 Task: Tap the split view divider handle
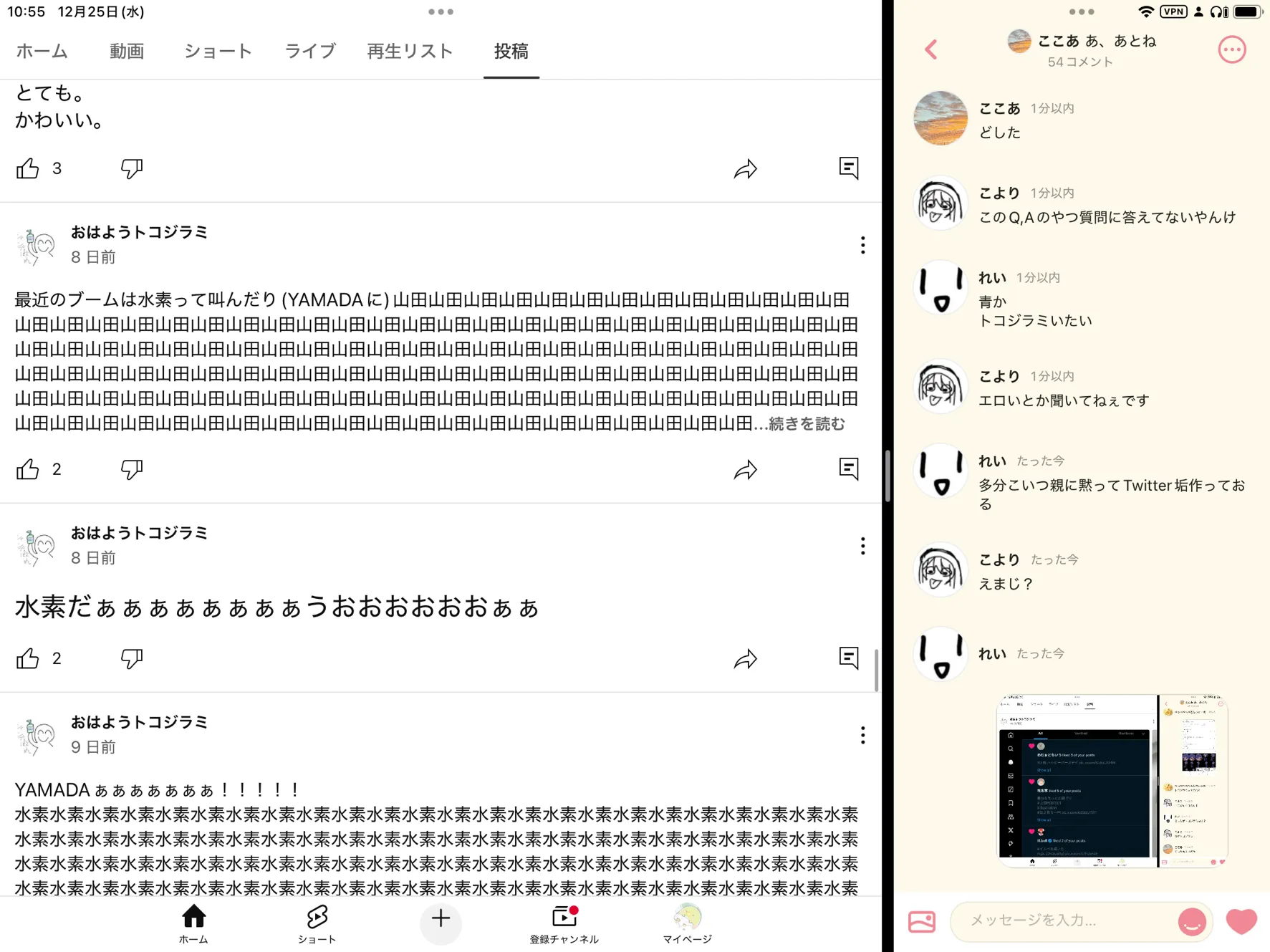pos(887,476)
